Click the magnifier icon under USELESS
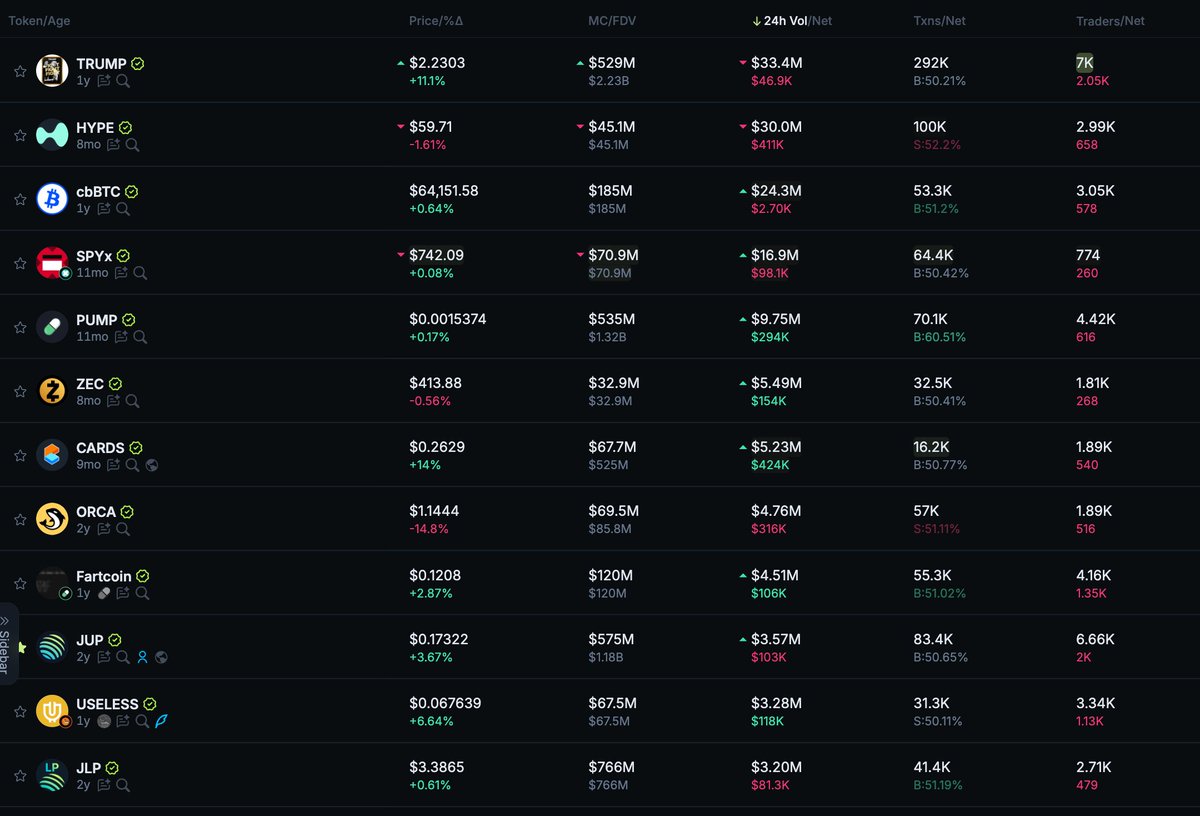1200x816 pixels. click(142, 721)
